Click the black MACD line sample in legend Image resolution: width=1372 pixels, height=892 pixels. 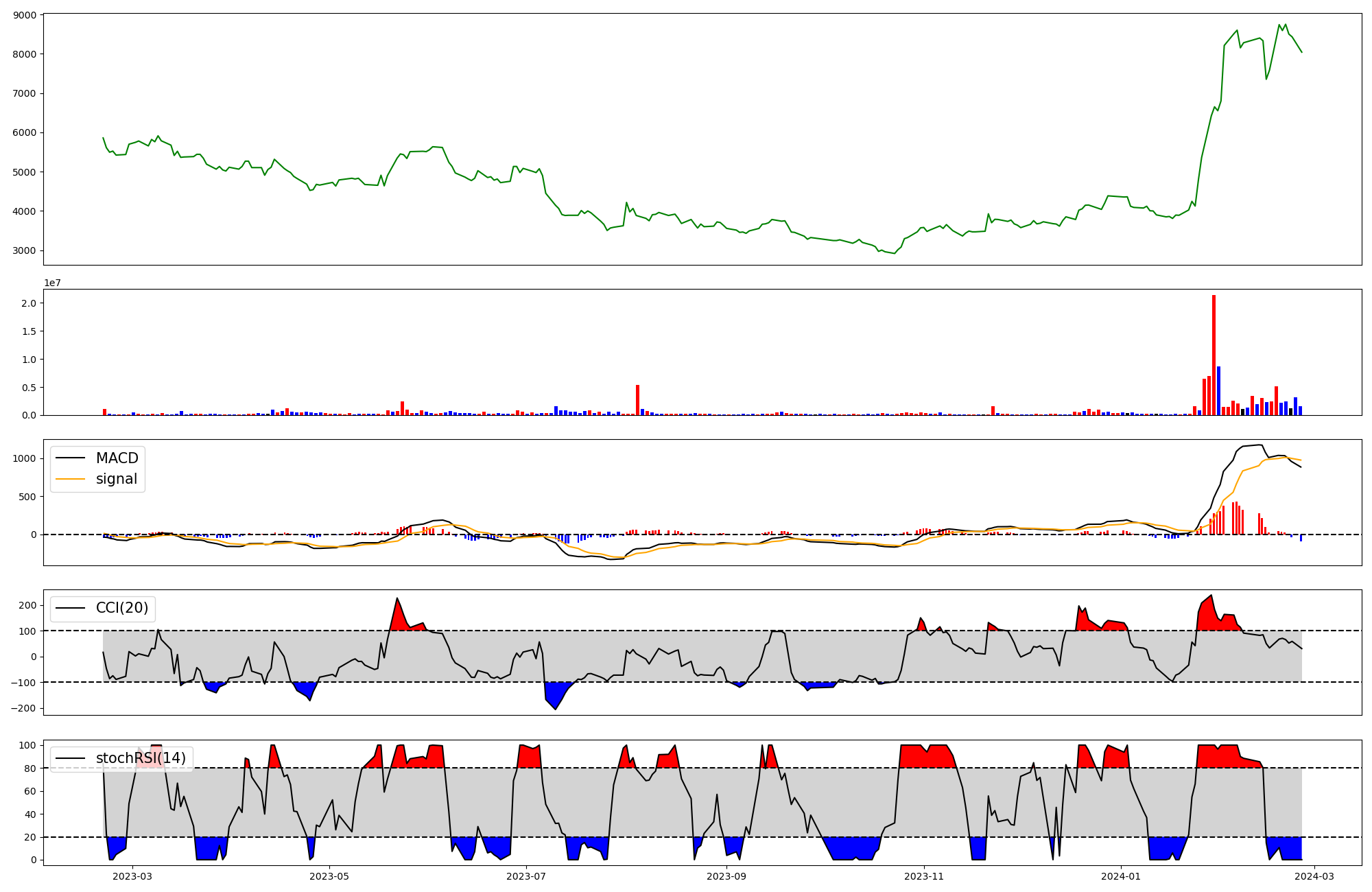[x=71, y=458]
